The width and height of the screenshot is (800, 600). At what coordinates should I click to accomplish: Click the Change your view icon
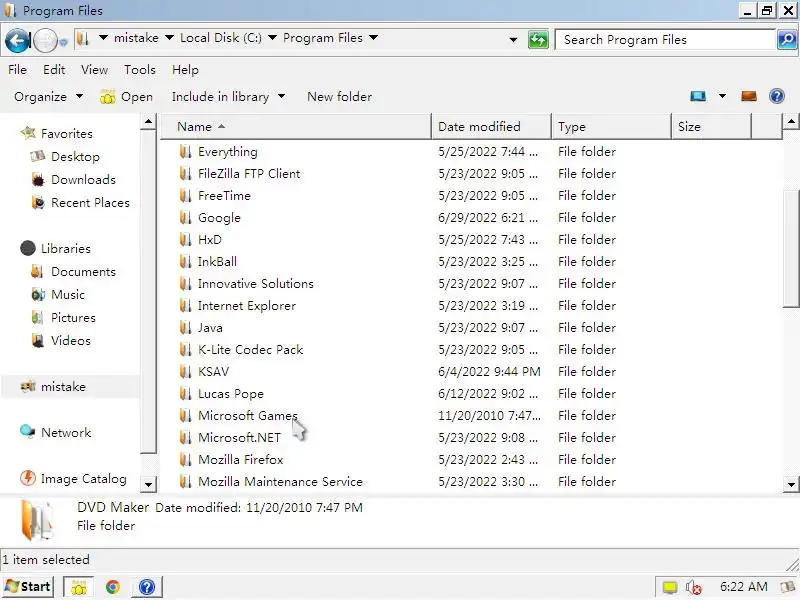coord(698,96)
